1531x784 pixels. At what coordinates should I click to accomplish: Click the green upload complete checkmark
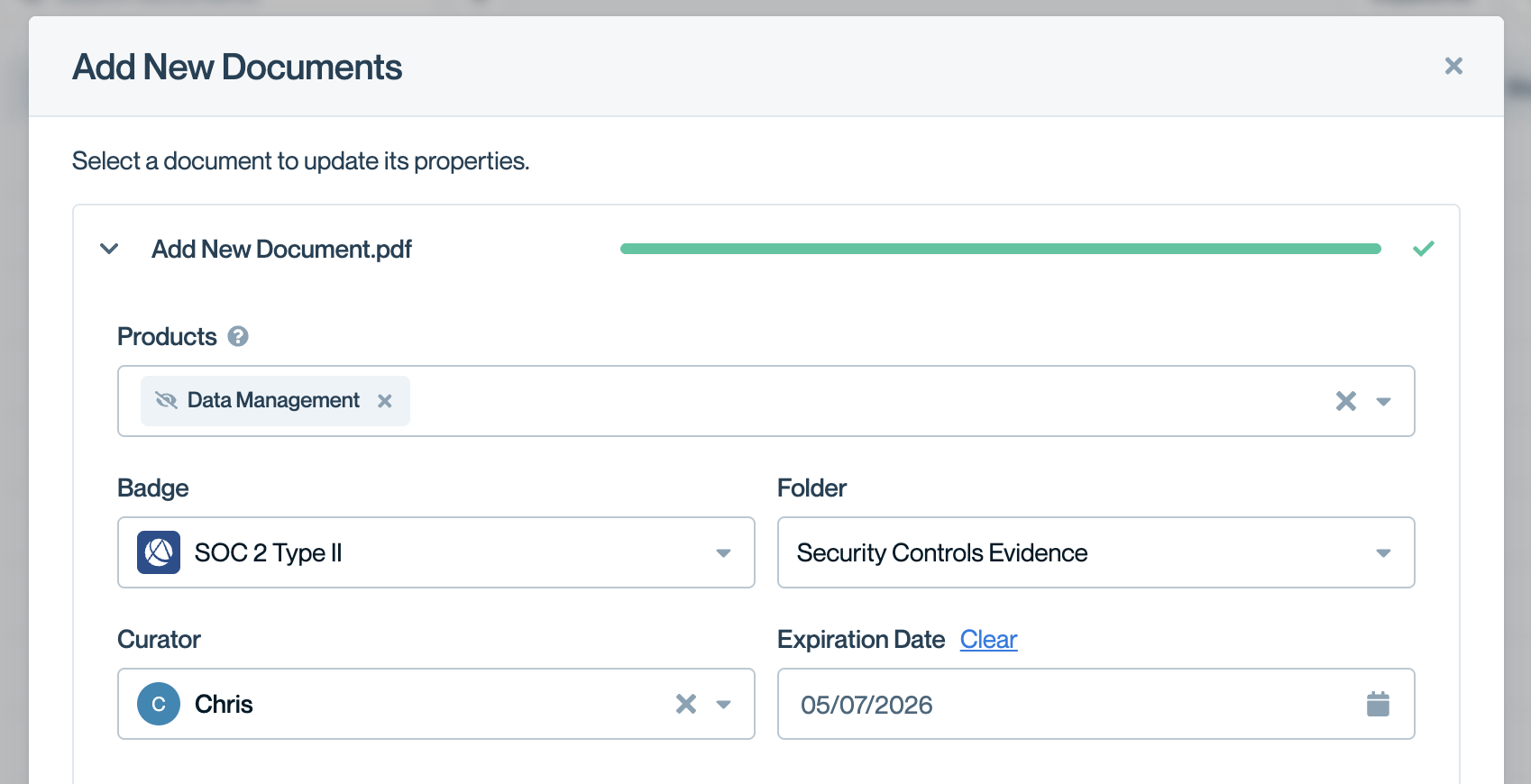[x=1424, y=249]
